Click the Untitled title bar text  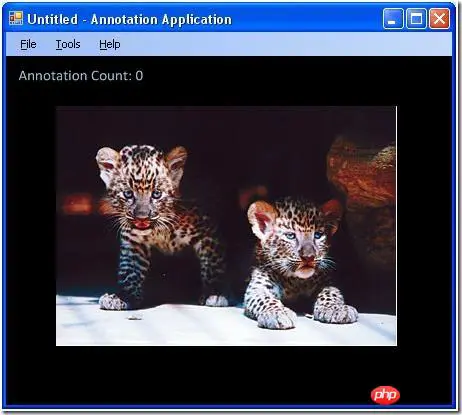click(x=52, y=19)
